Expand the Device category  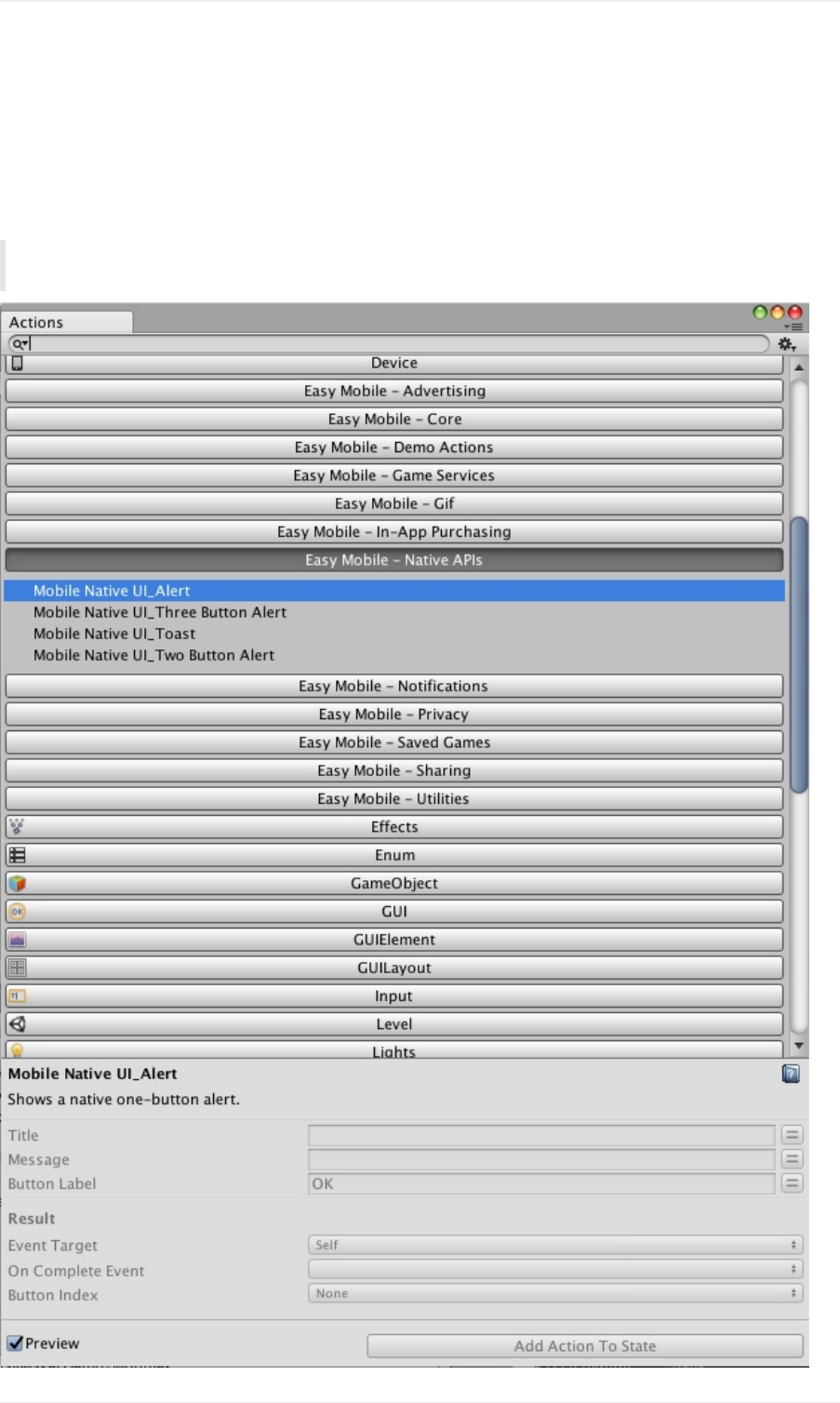(x=394, y=364)
